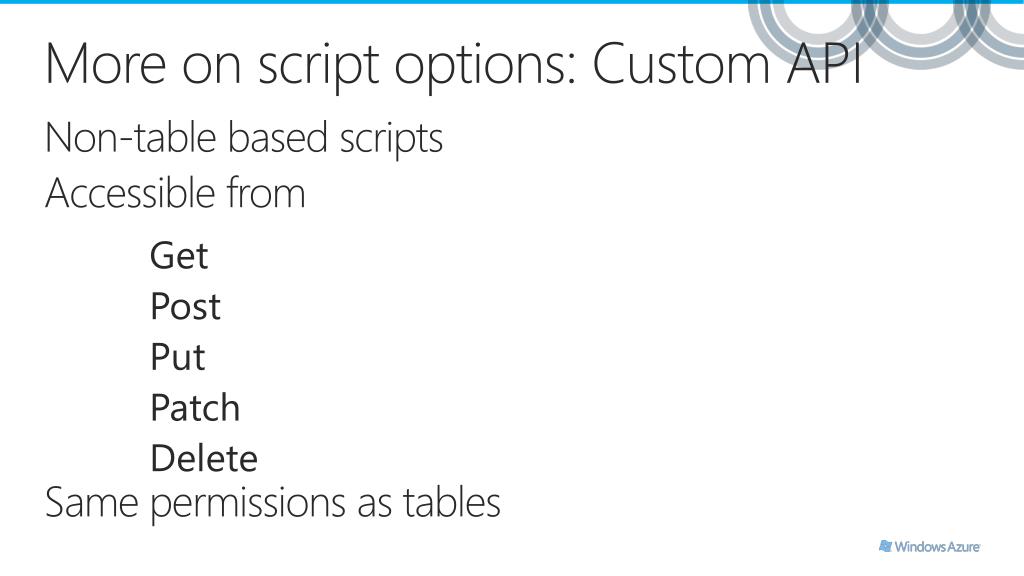Click the overlapping circles decoration graphic
The width and height of the screenshot is (1024, 576).
pos(886,33)
